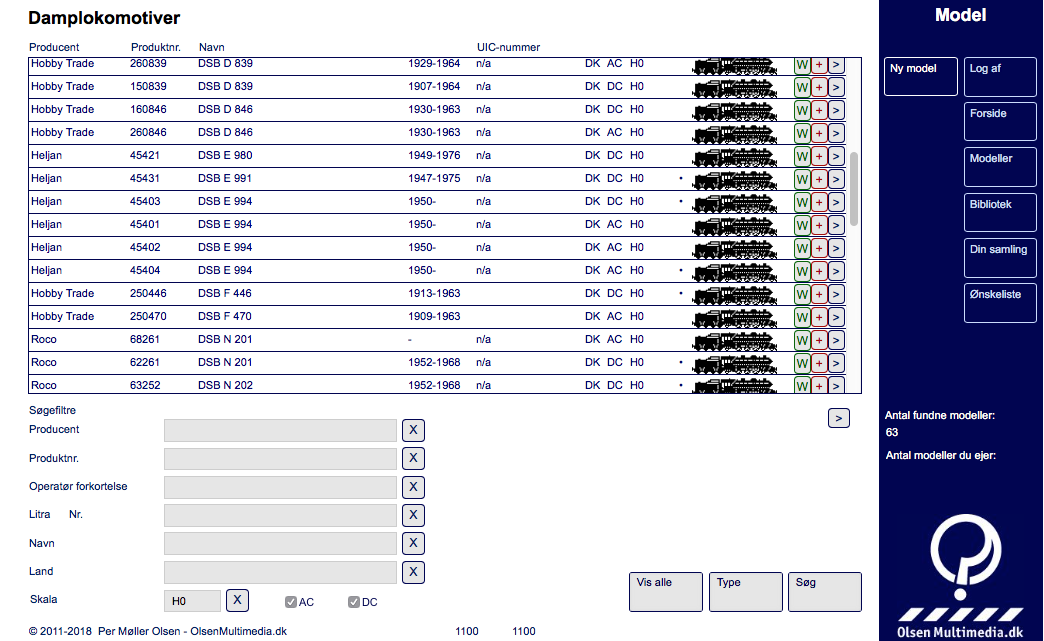
Task: Click the W icon for Roco 68261
Action: coord(802,340)
